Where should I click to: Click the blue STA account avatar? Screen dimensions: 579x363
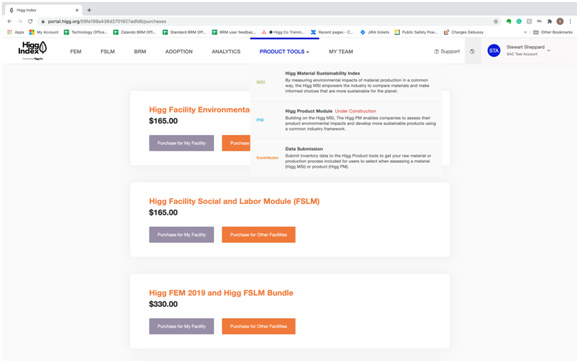click(494, 51)
